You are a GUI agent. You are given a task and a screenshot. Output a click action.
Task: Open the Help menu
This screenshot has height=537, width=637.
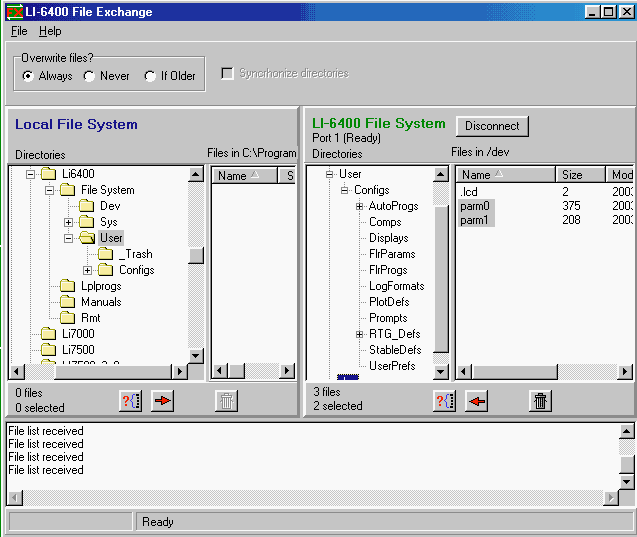(50, 32)
